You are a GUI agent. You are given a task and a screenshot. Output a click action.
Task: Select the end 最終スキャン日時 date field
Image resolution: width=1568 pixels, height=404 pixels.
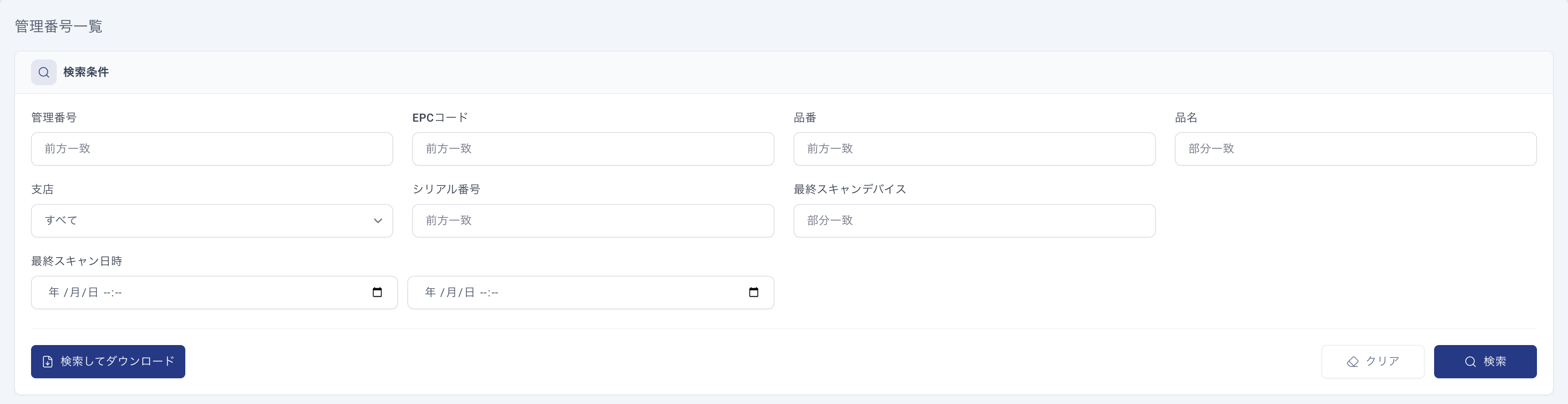click(x=591, y=293)
